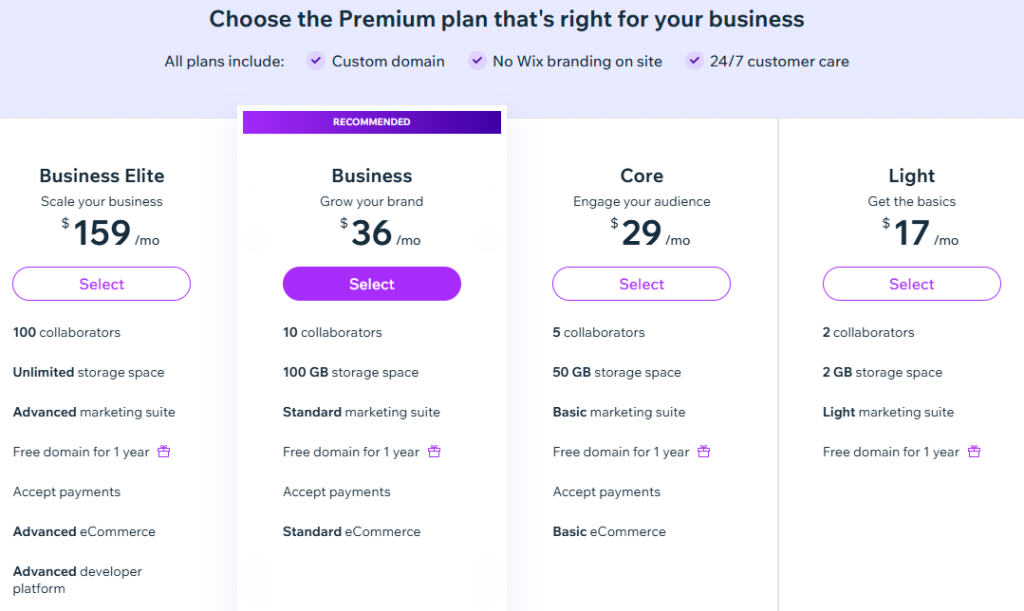
Task: Select the Light plan
Action: pos(911,284)
